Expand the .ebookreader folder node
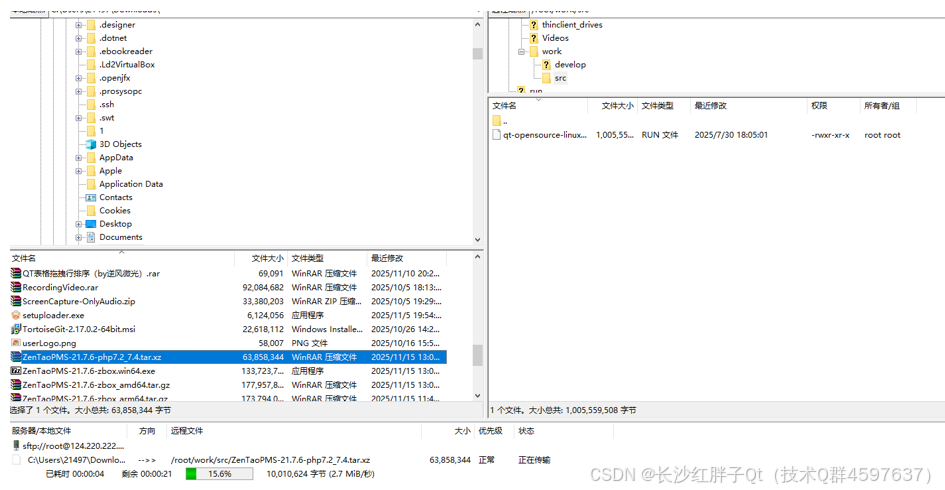The width and height of the screenshot is (945, 490). [78, 52]
